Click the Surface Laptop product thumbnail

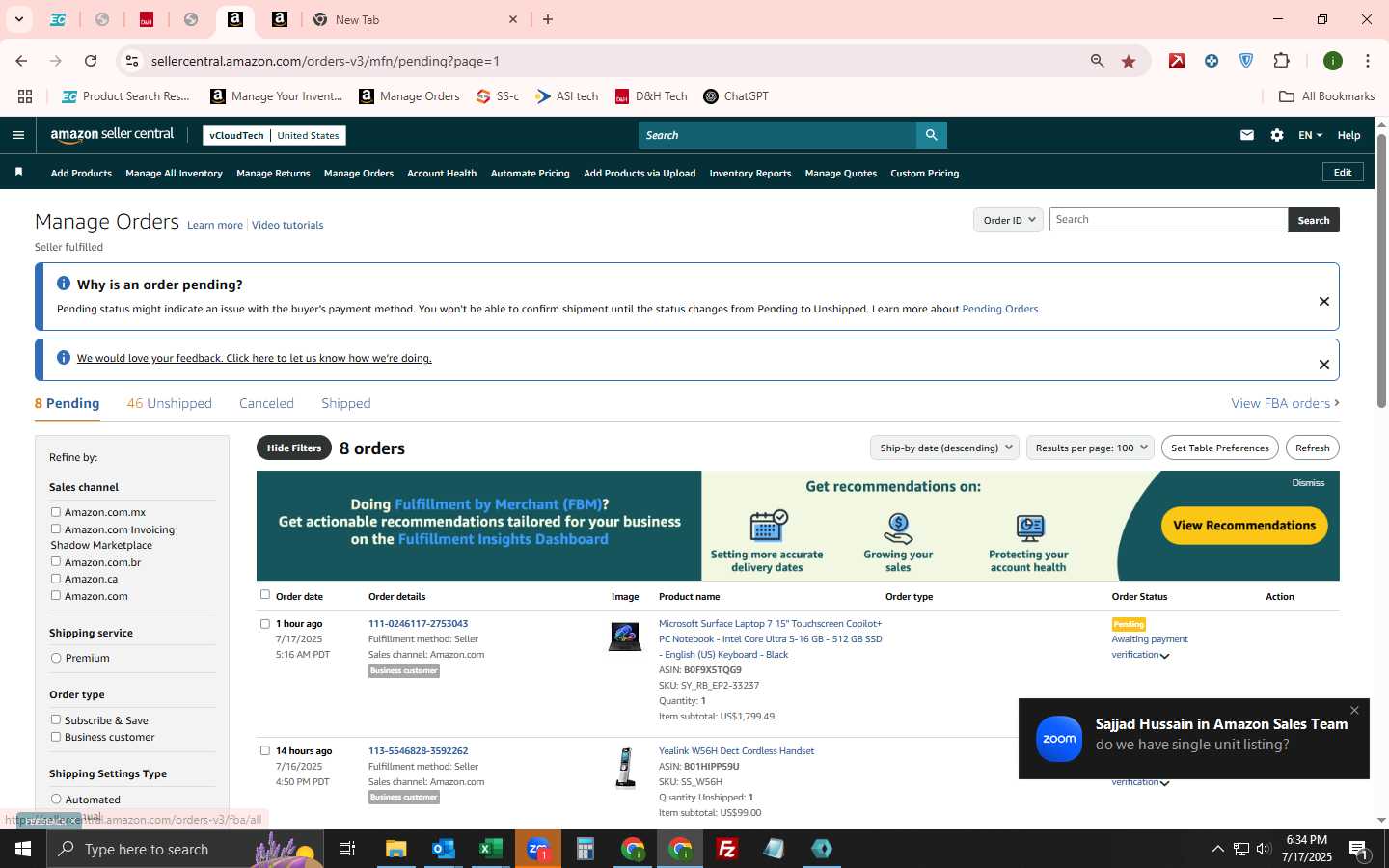click(625, 637)
